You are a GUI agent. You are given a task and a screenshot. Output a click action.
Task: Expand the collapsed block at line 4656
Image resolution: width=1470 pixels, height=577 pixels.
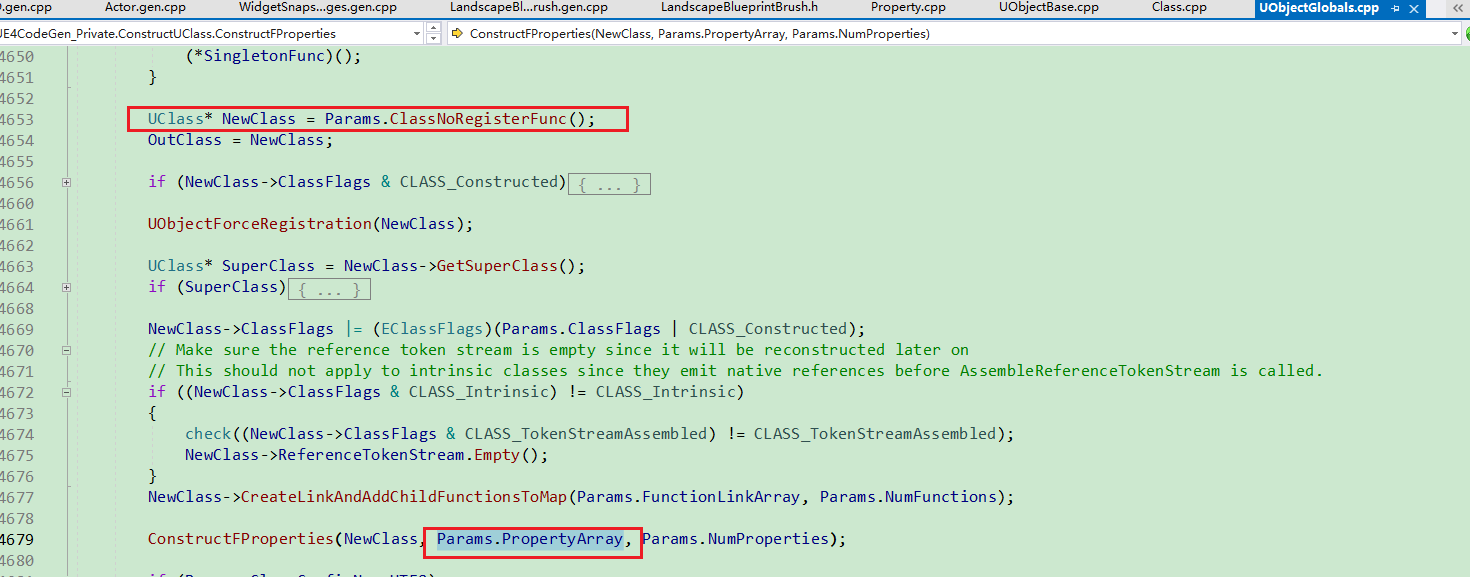click(x=66, y=182)
